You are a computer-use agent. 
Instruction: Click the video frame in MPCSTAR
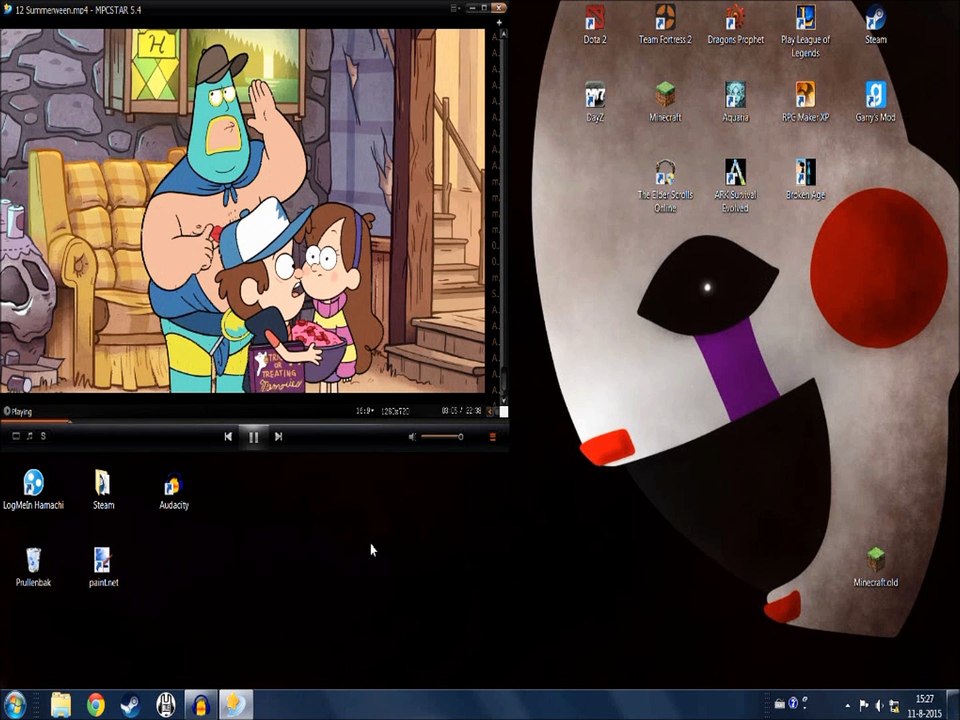[242, 211]
